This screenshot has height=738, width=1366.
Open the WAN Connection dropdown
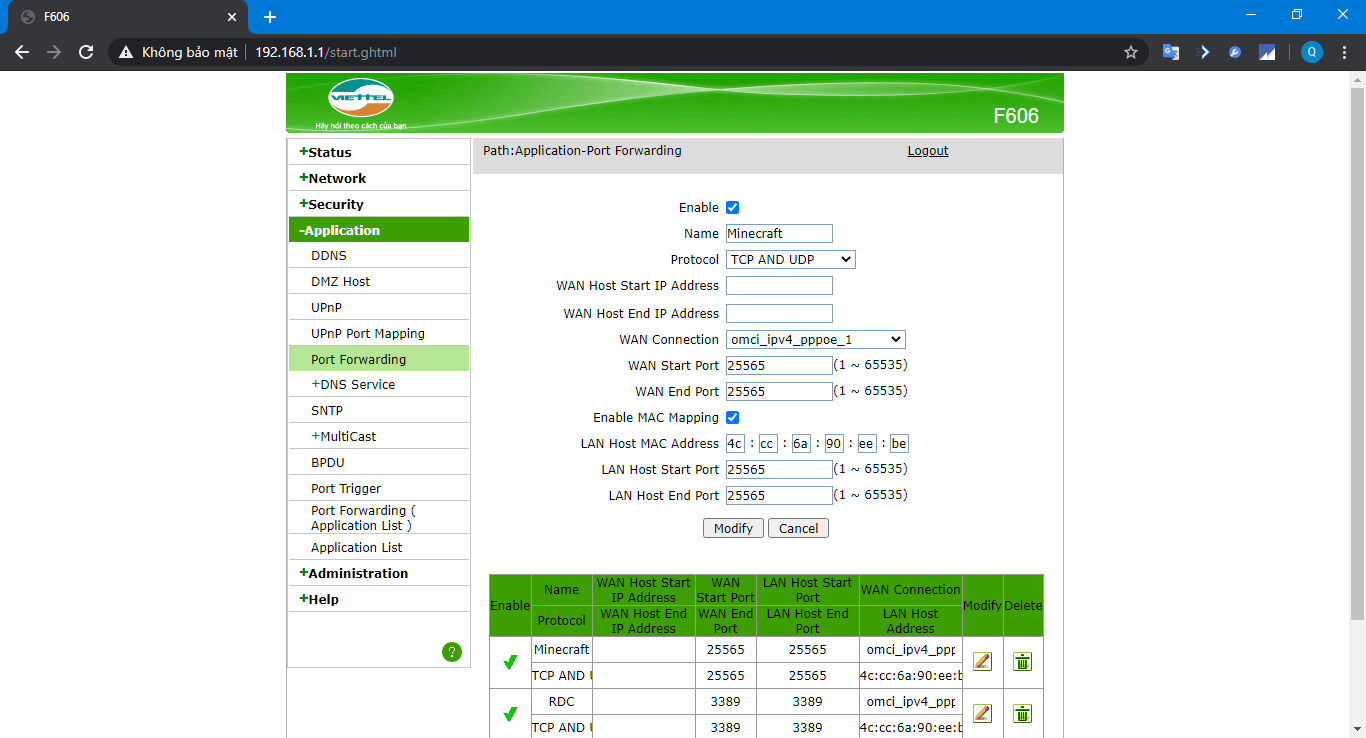[x=815, y=340]
